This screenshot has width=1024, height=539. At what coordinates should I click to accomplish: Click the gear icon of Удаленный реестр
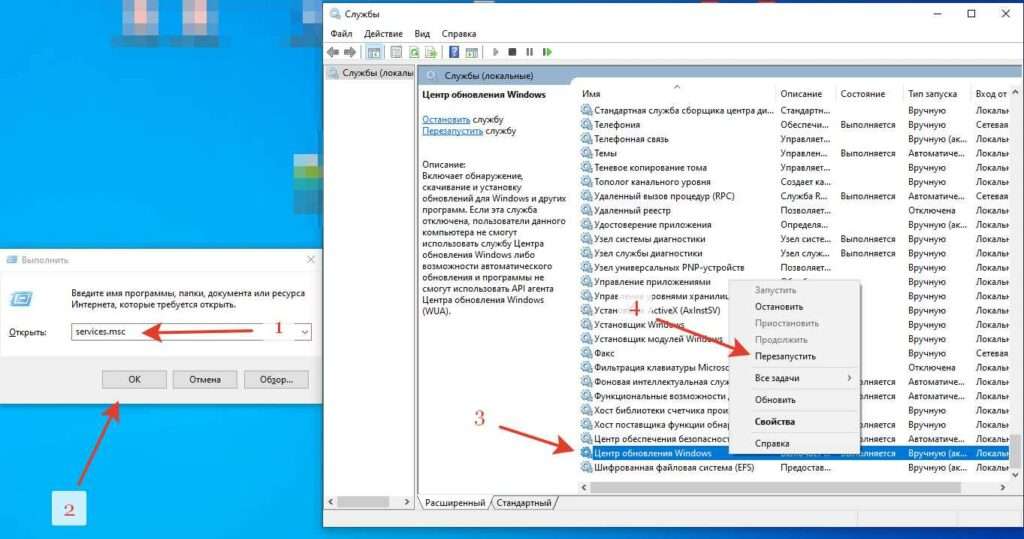(x=586, y=210)
